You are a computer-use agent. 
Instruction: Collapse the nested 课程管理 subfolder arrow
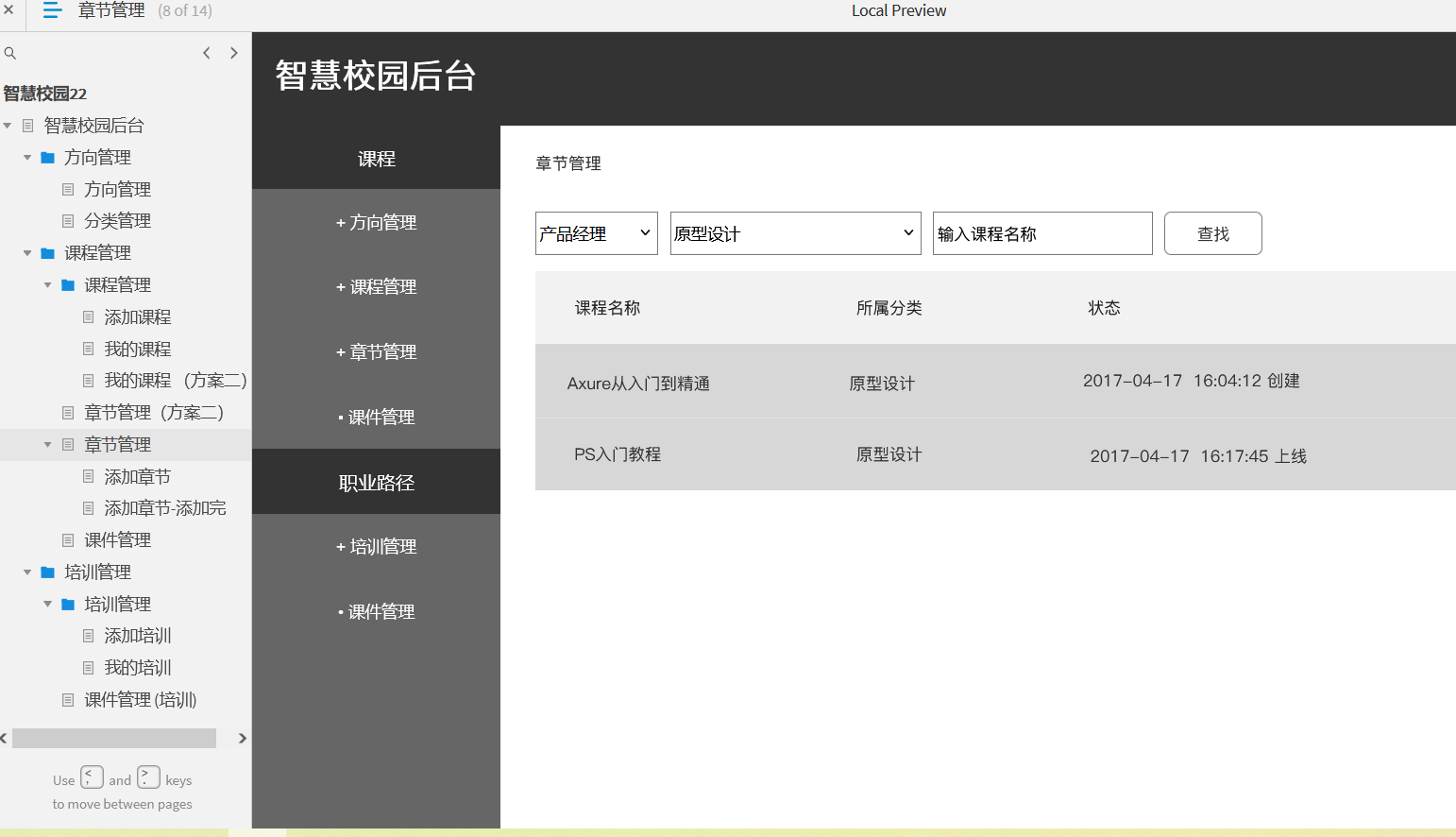(x=47, y=285)
